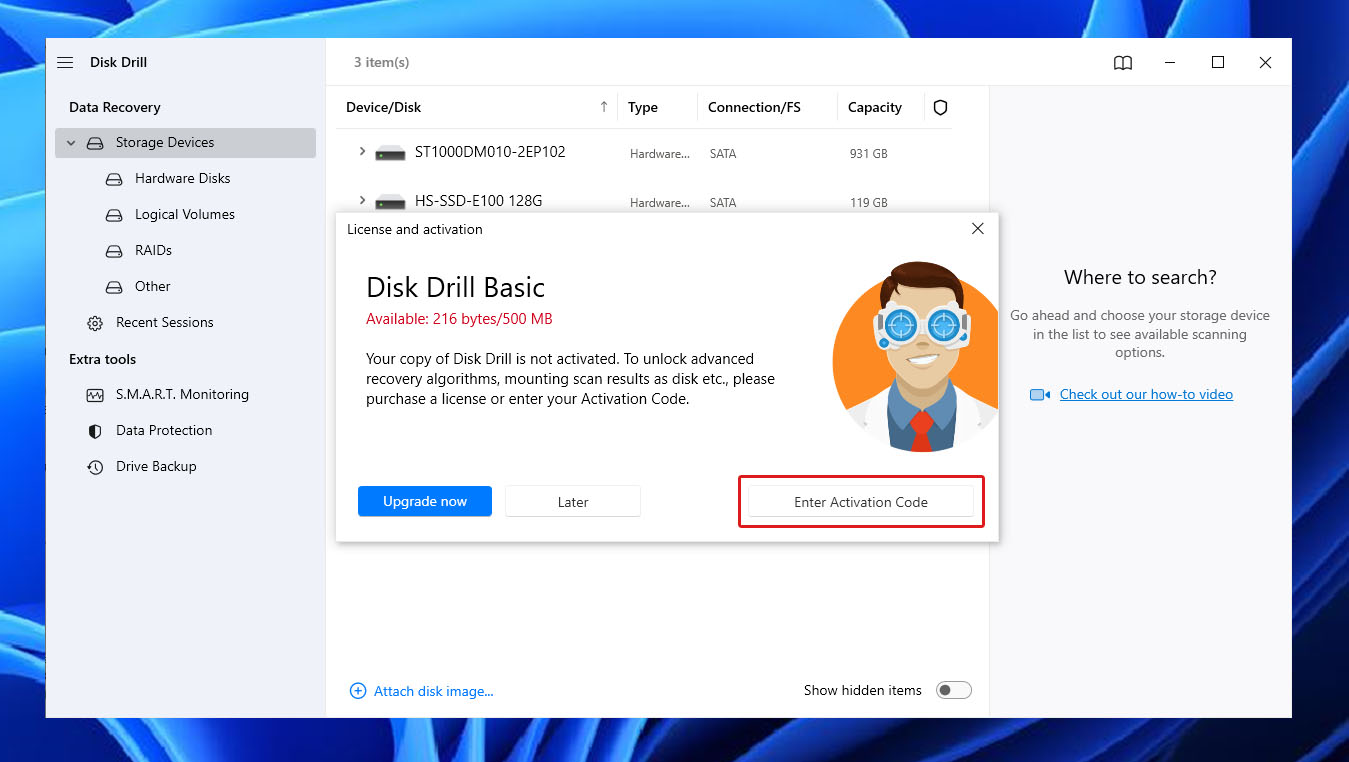Open Attach disk image link
Screen dimensions: 1349x762
pyautogui.click(x=434, y=691)
